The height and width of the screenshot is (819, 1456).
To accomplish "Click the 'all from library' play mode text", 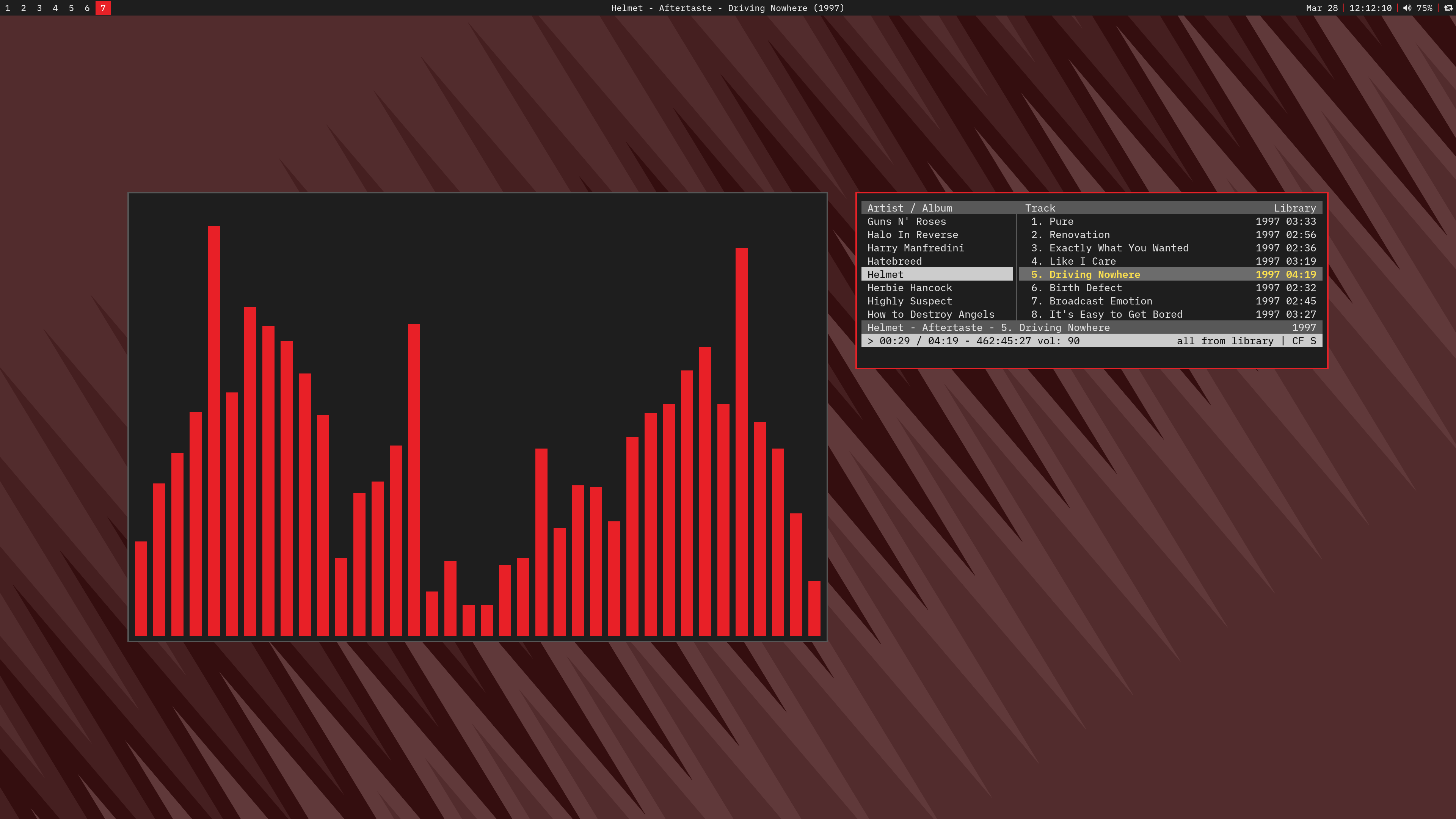I will (x=1225, y=341).
